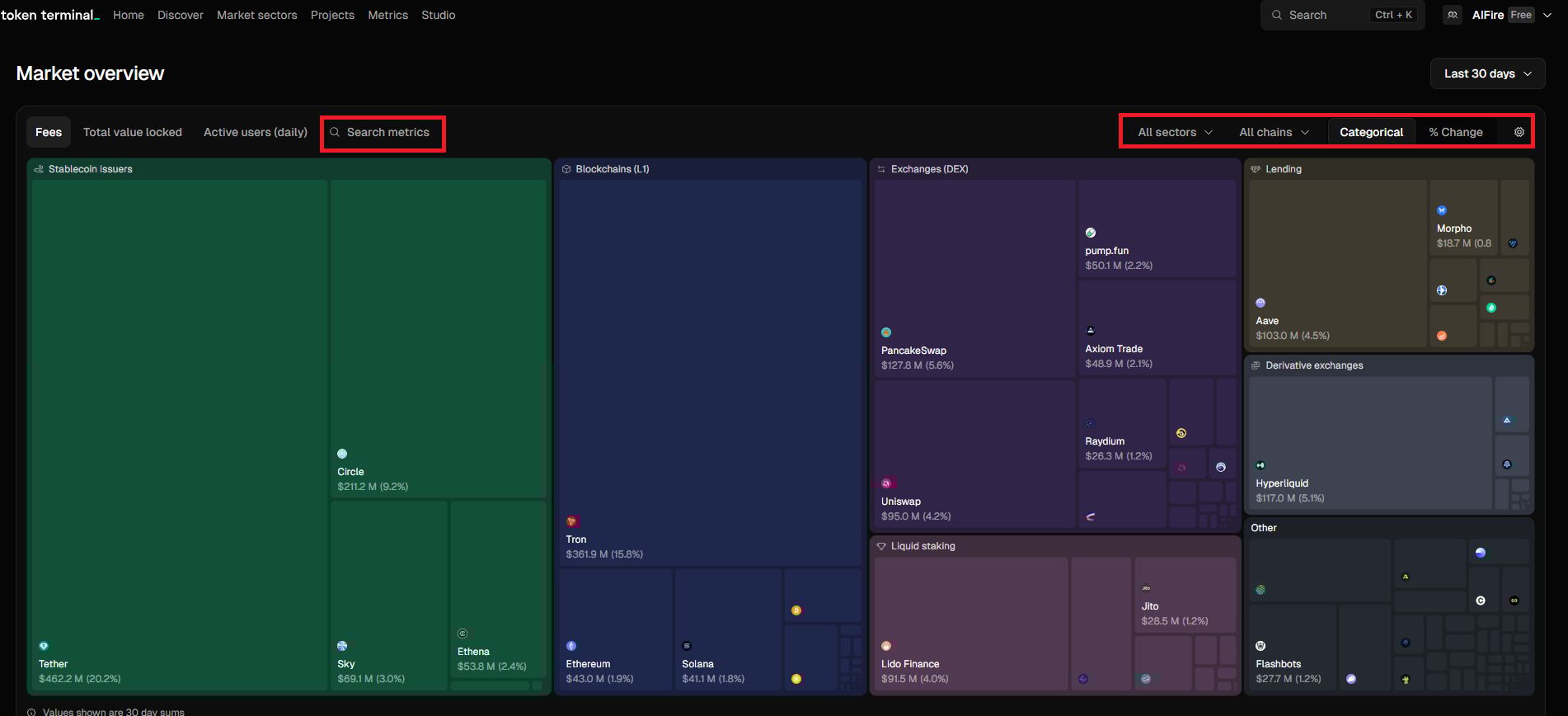This screenshot has width=1568, height=716.
Task: Open the Lending sector heading
Action: tap(1284, 169)
